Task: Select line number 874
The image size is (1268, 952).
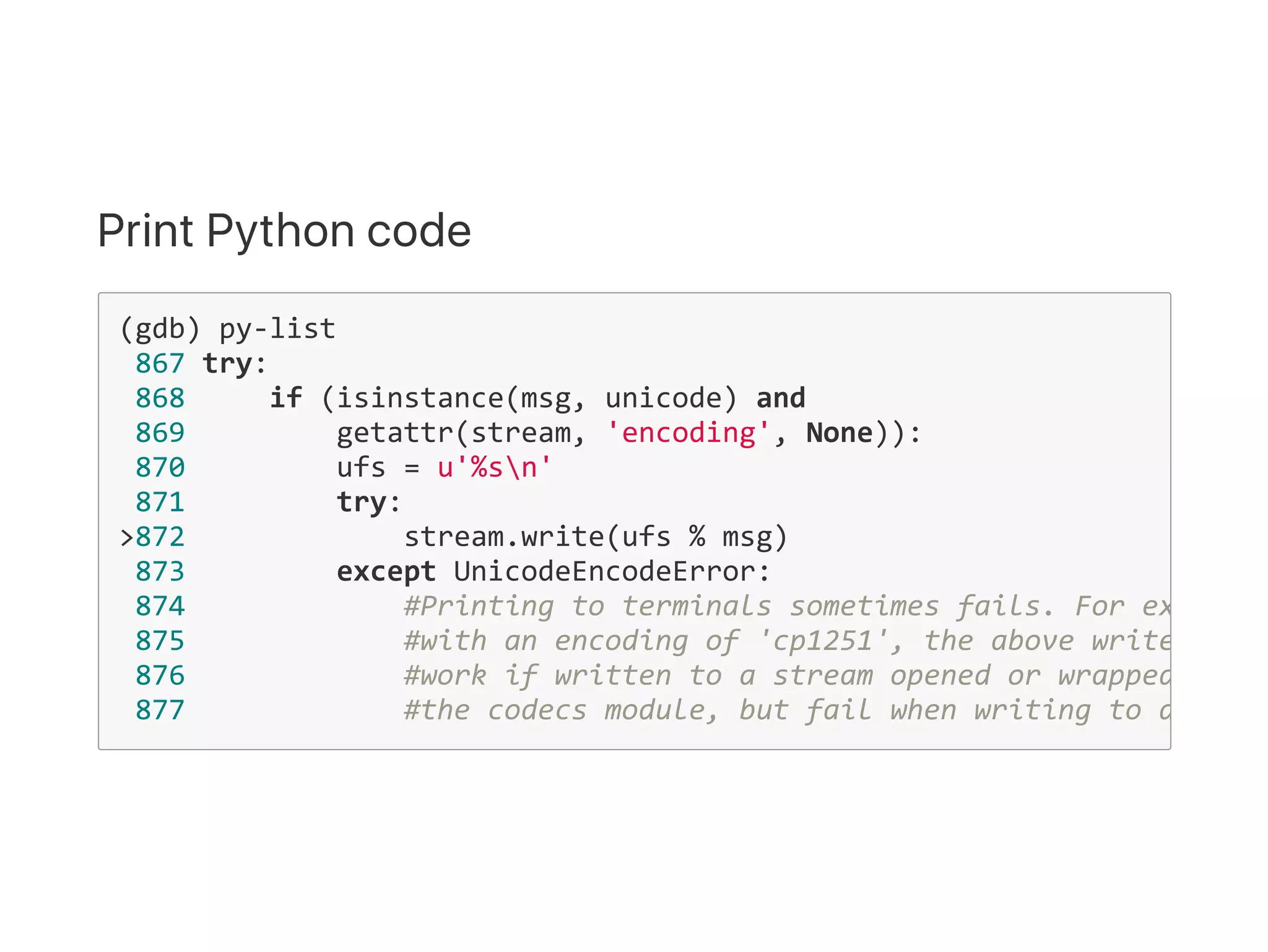Action: pos(160,606)
